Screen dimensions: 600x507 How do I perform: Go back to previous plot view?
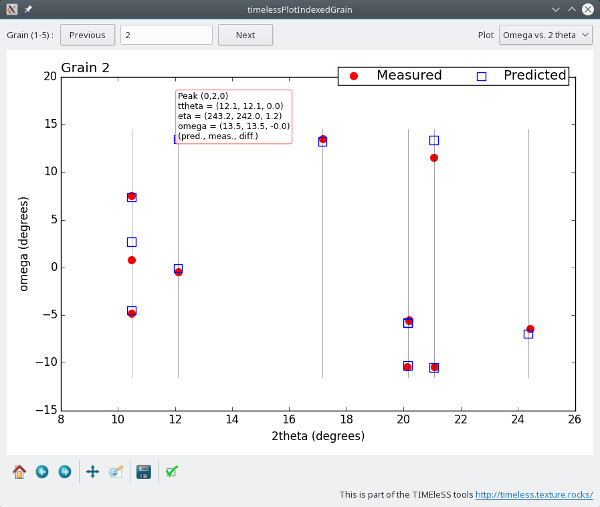pos(42,471)
